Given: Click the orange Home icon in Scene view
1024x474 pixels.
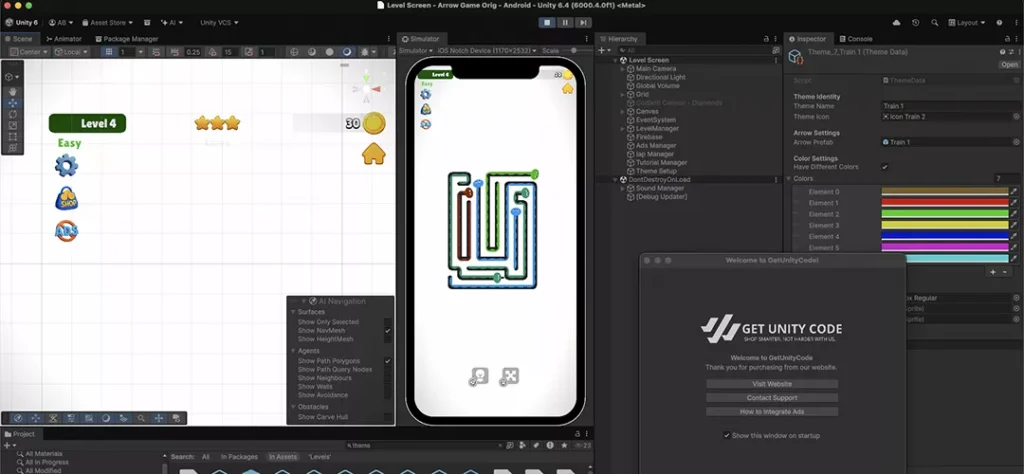Looking at the screenshot, I should coord(374,154).
